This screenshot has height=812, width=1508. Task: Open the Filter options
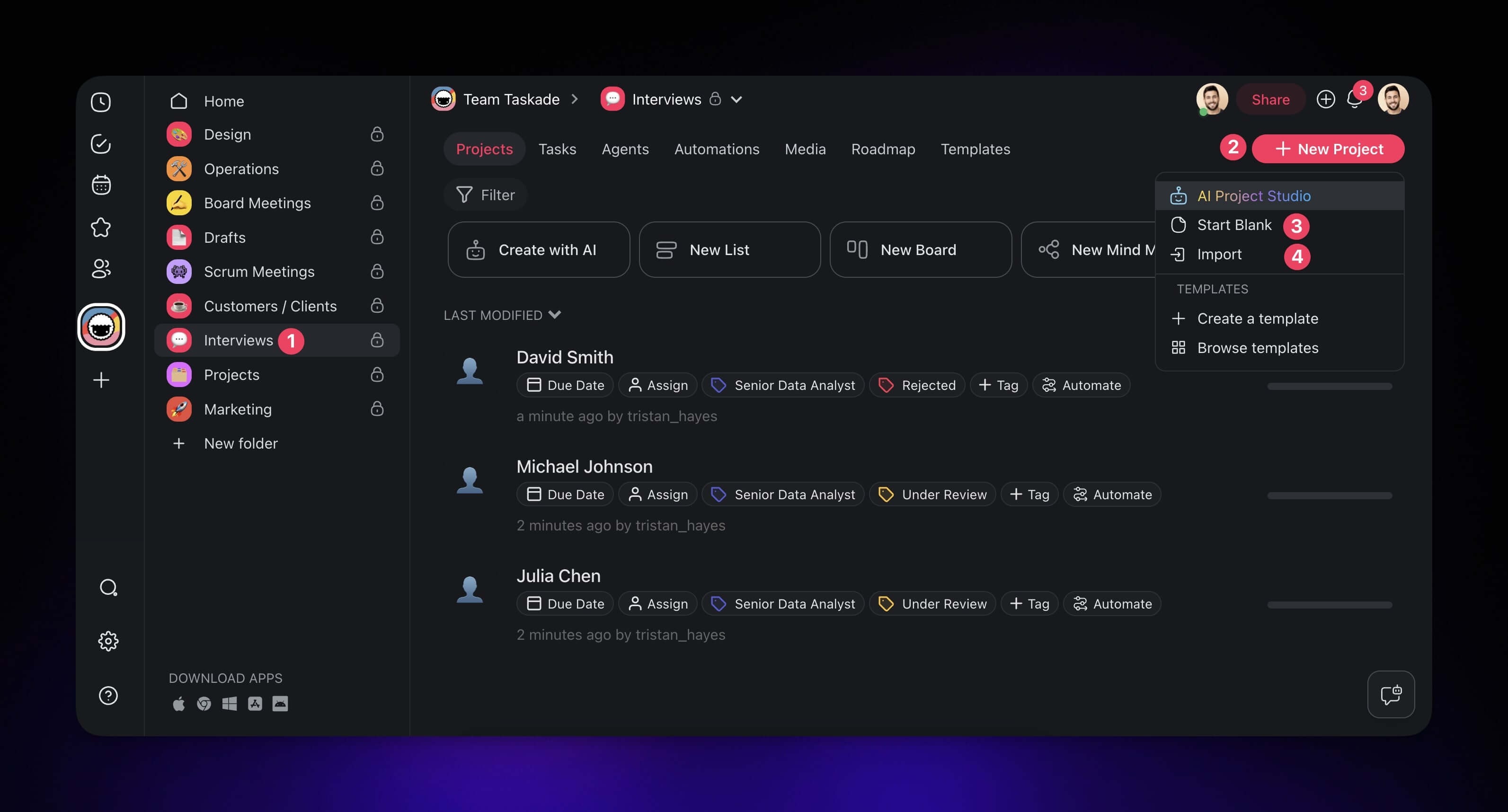(x=485, y=195)
